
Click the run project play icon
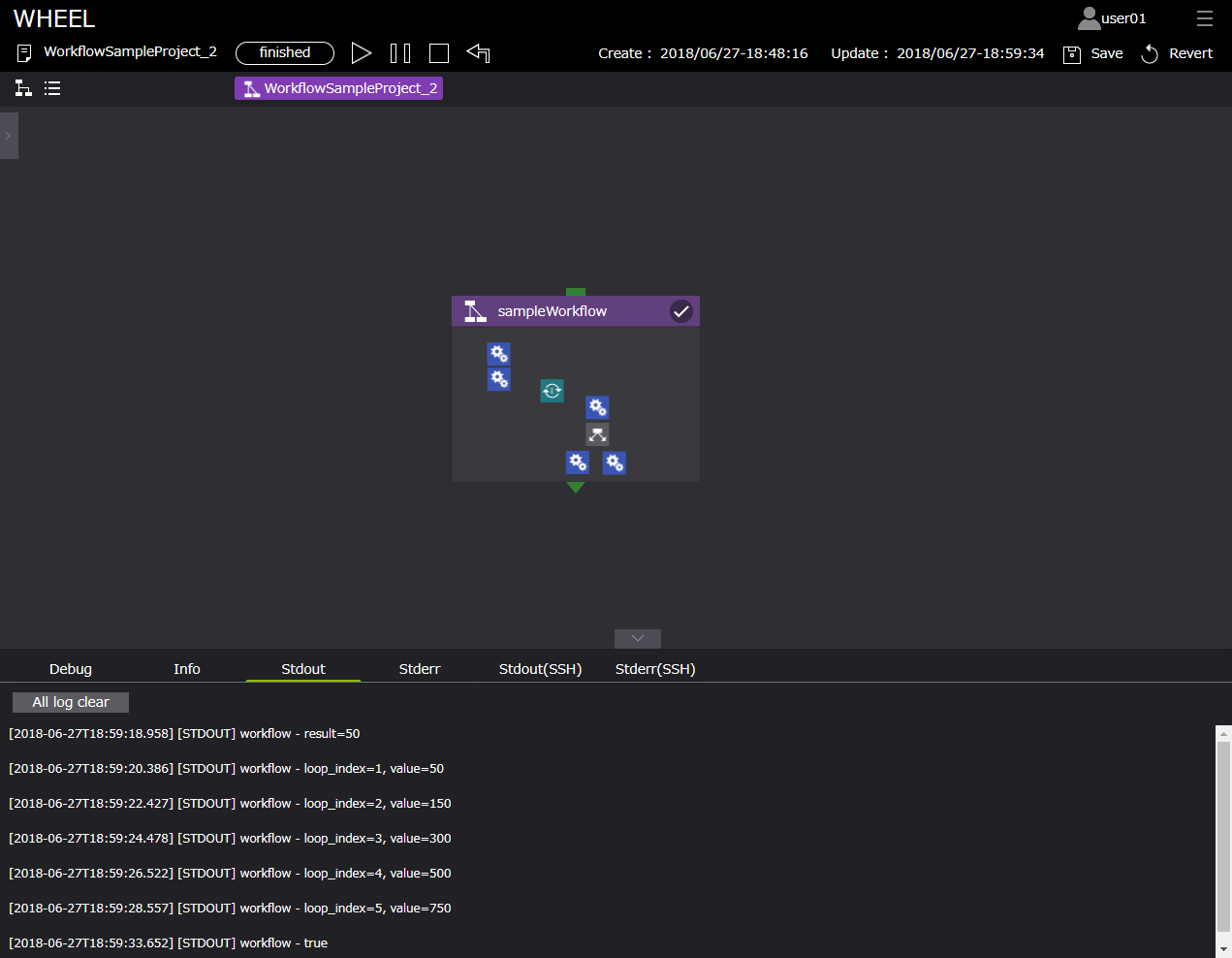coord(361,53)
